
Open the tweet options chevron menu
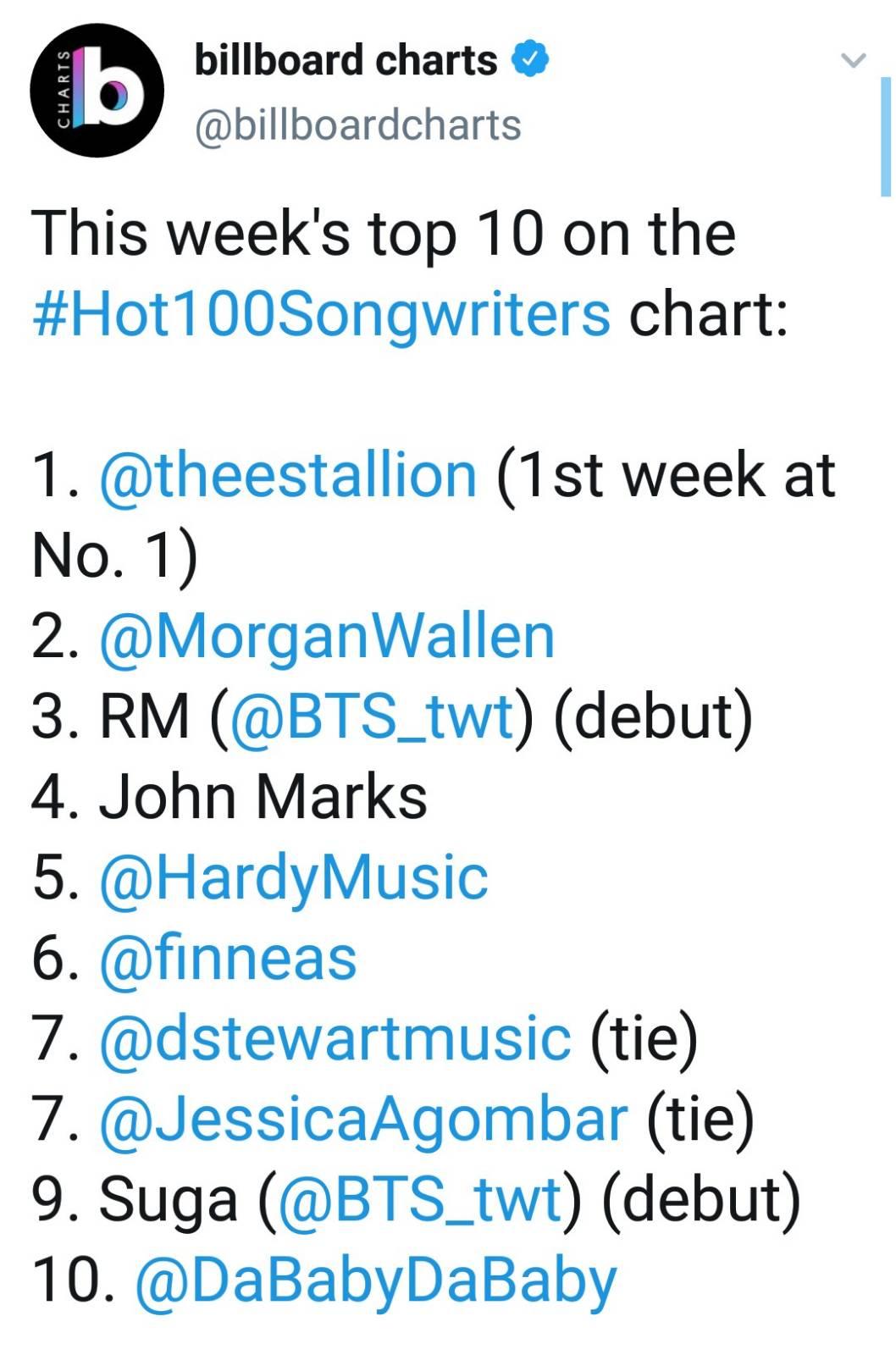[854, 61]
